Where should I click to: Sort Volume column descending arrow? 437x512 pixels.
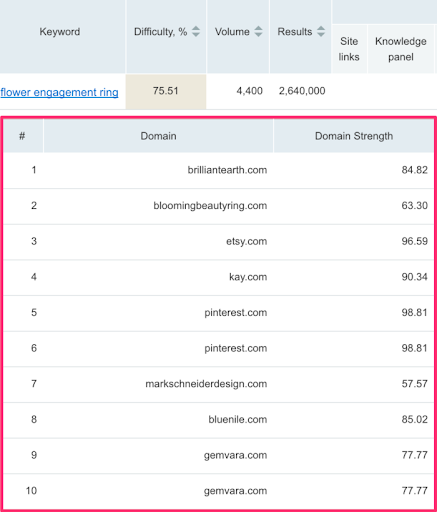(x=258, y=35)
